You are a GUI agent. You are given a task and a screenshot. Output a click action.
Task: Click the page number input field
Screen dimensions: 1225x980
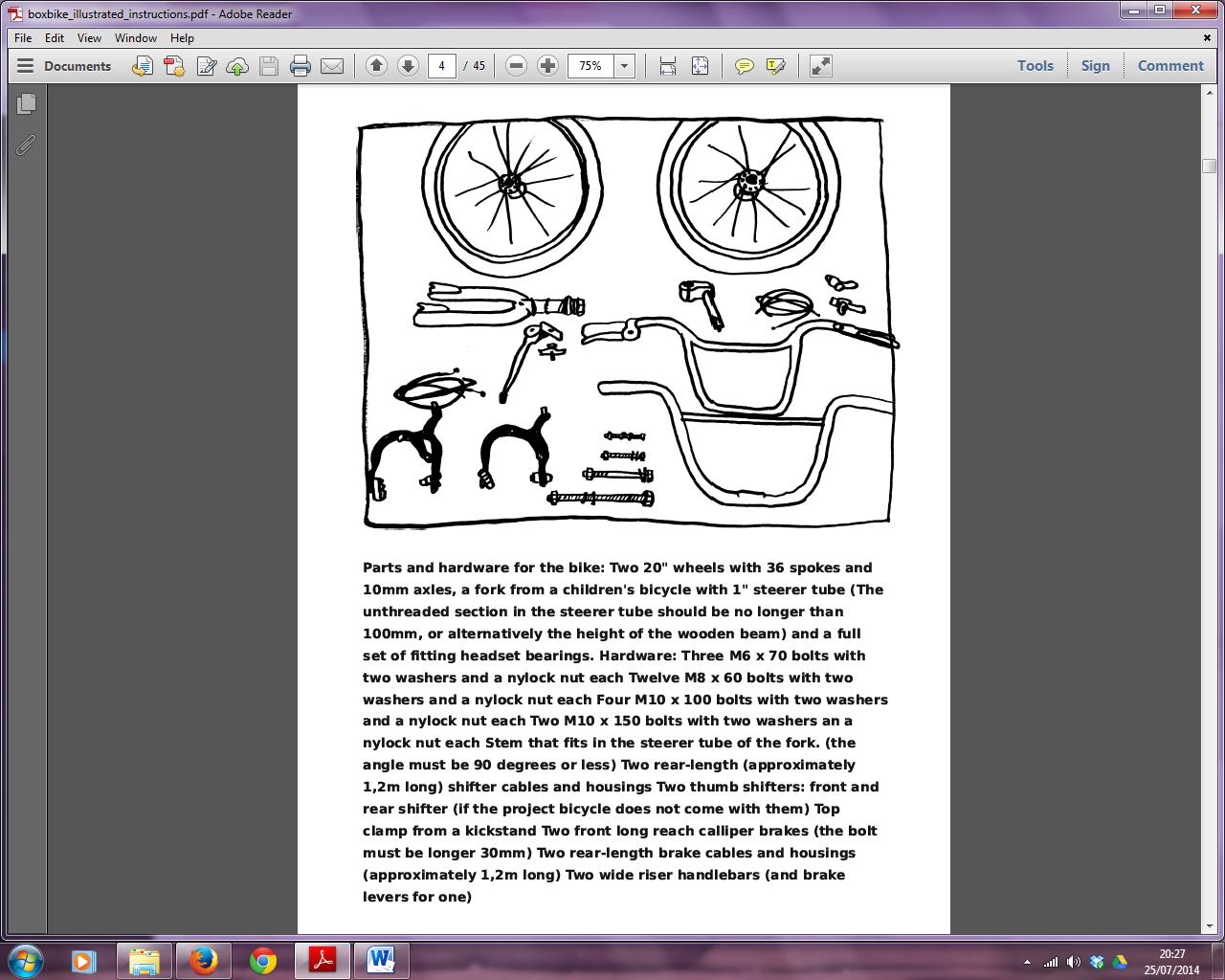click(x=441, y=66)
